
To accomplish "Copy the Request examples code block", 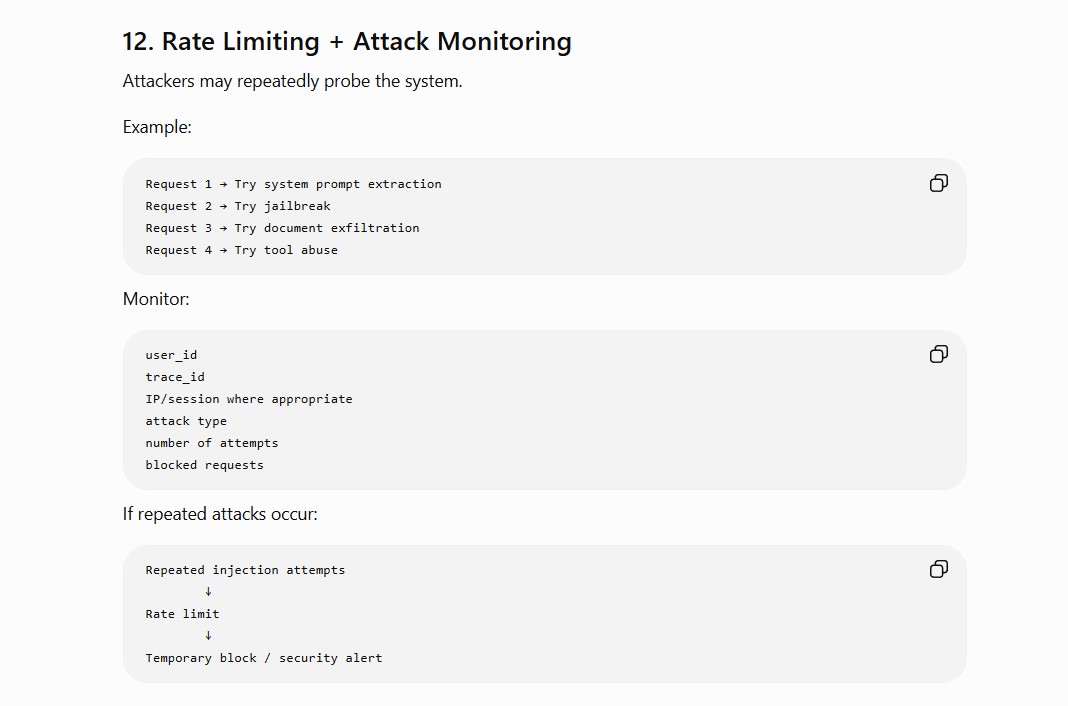I will pyautogui.click(x=939, y=183).
